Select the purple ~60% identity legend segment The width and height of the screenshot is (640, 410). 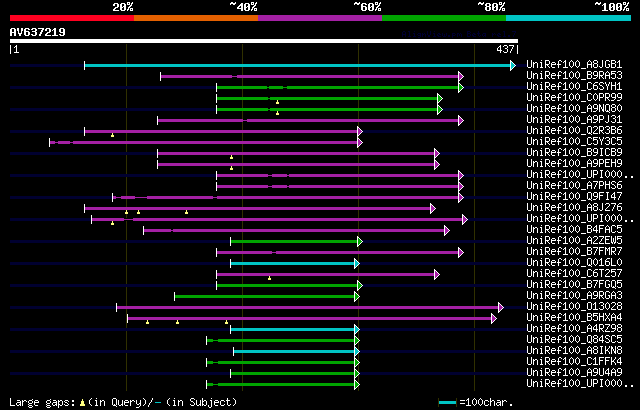pos(320,18)
